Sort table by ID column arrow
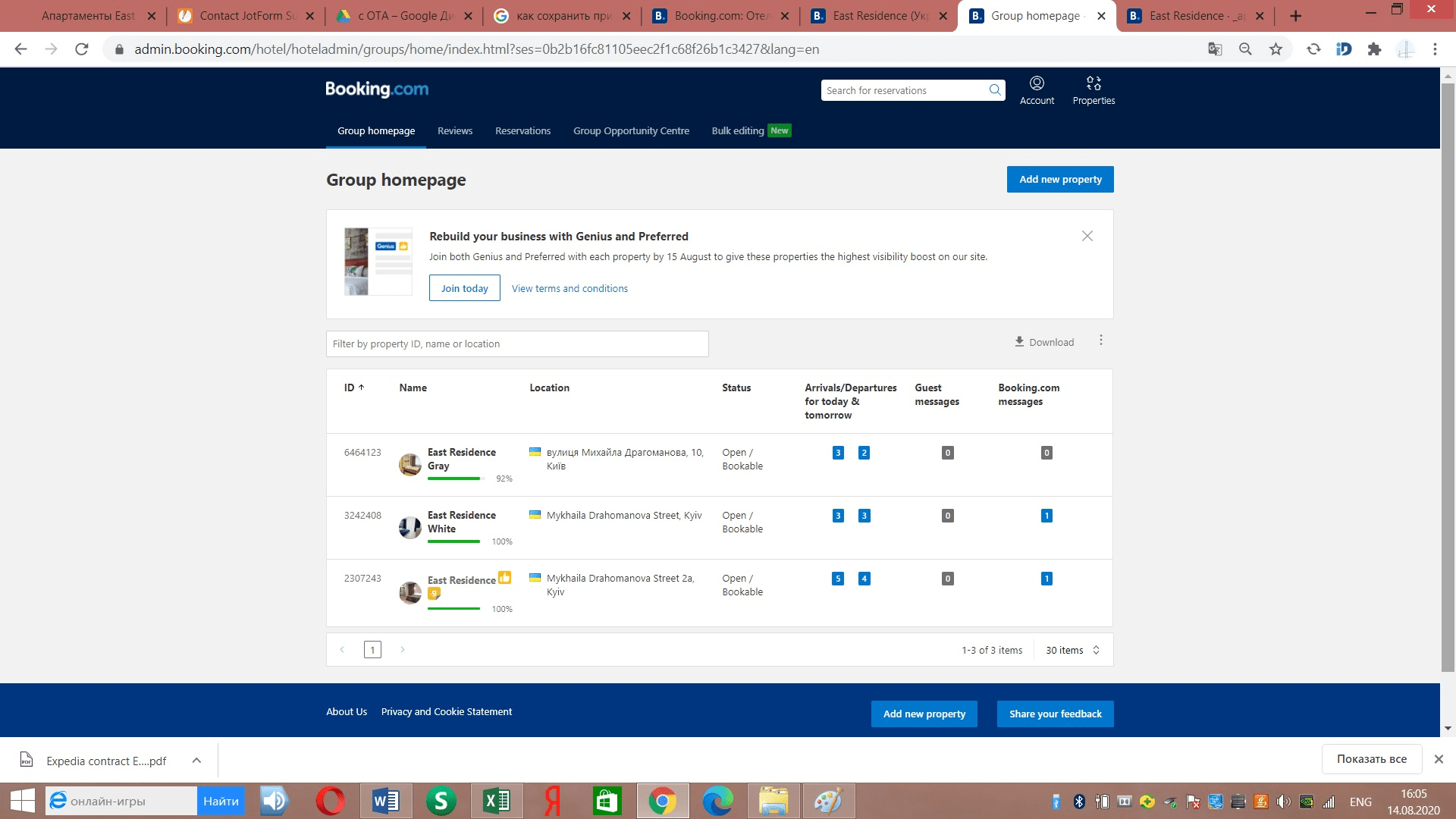The image size is (1456, 819). [x=361, y=388]
